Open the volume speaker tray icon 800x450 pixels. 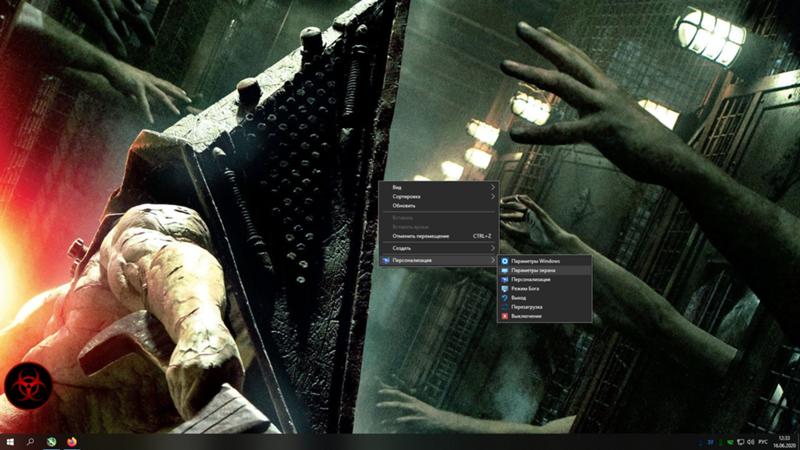coord(751,442)
